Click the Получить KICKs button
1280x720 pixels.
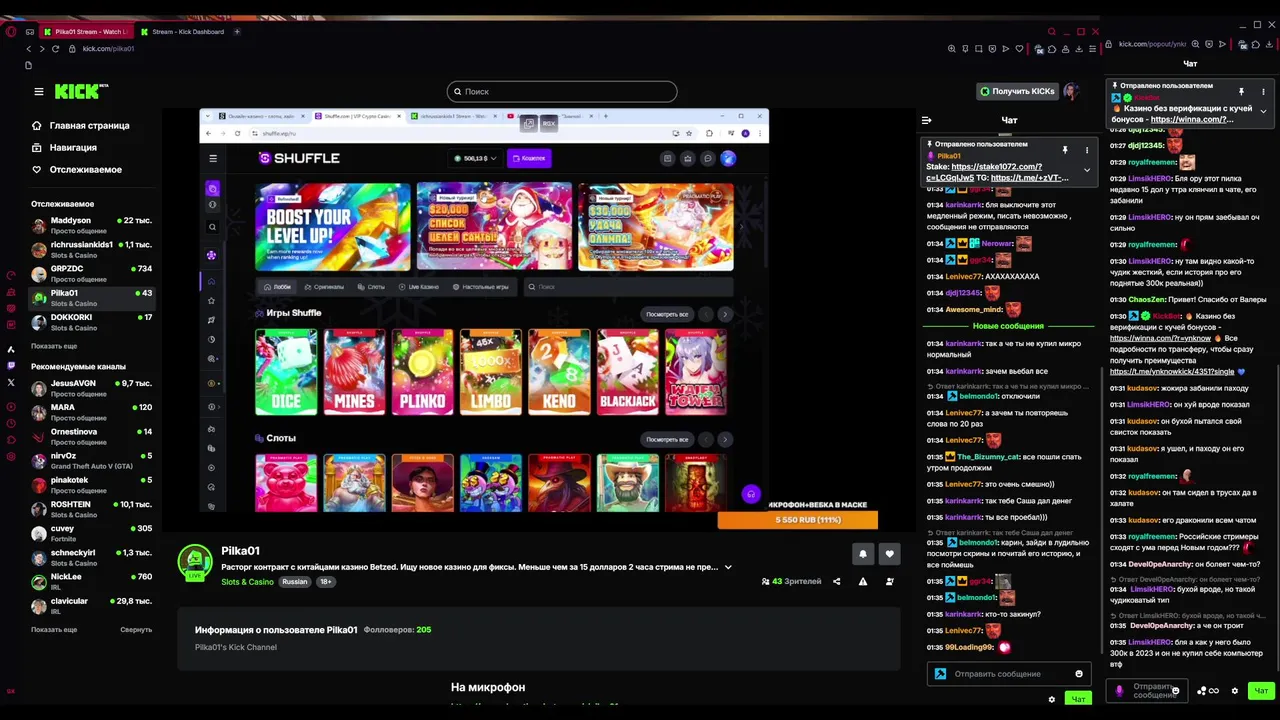click(1017, 91)
